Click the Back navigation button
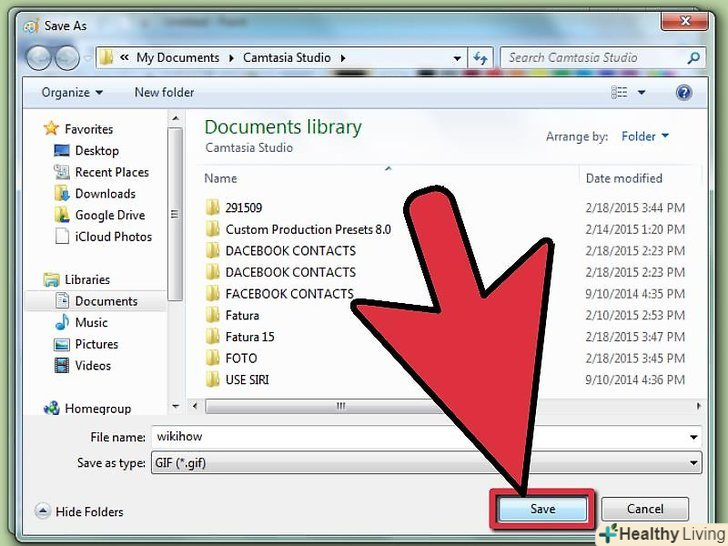The width and height of the screenshot is (728, 546). [38, 58]
